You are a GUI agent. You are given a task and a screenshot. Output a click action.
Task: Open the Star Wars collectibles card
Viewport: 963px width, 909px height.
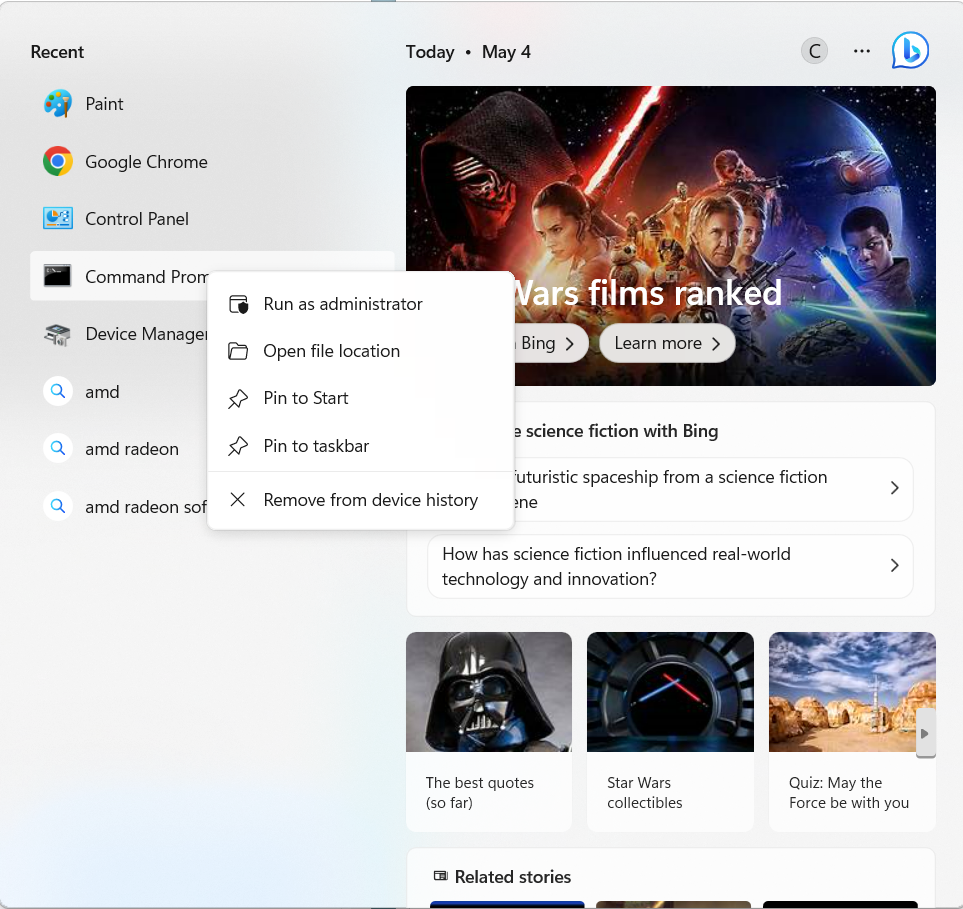click(x=670, y=730)
